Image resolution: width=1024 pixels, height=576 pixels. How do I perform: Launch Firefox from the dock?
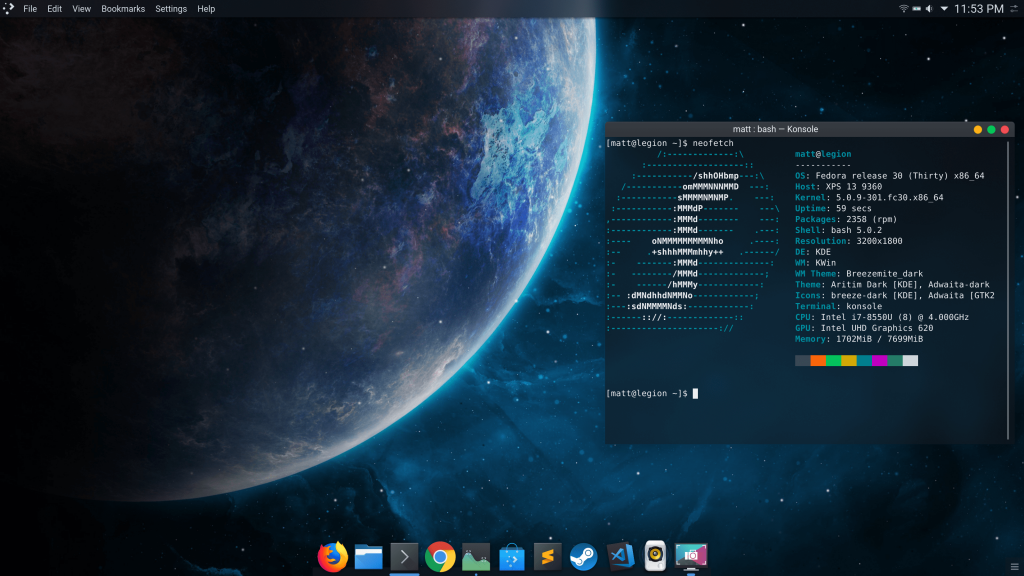click(x=332, y=556)
